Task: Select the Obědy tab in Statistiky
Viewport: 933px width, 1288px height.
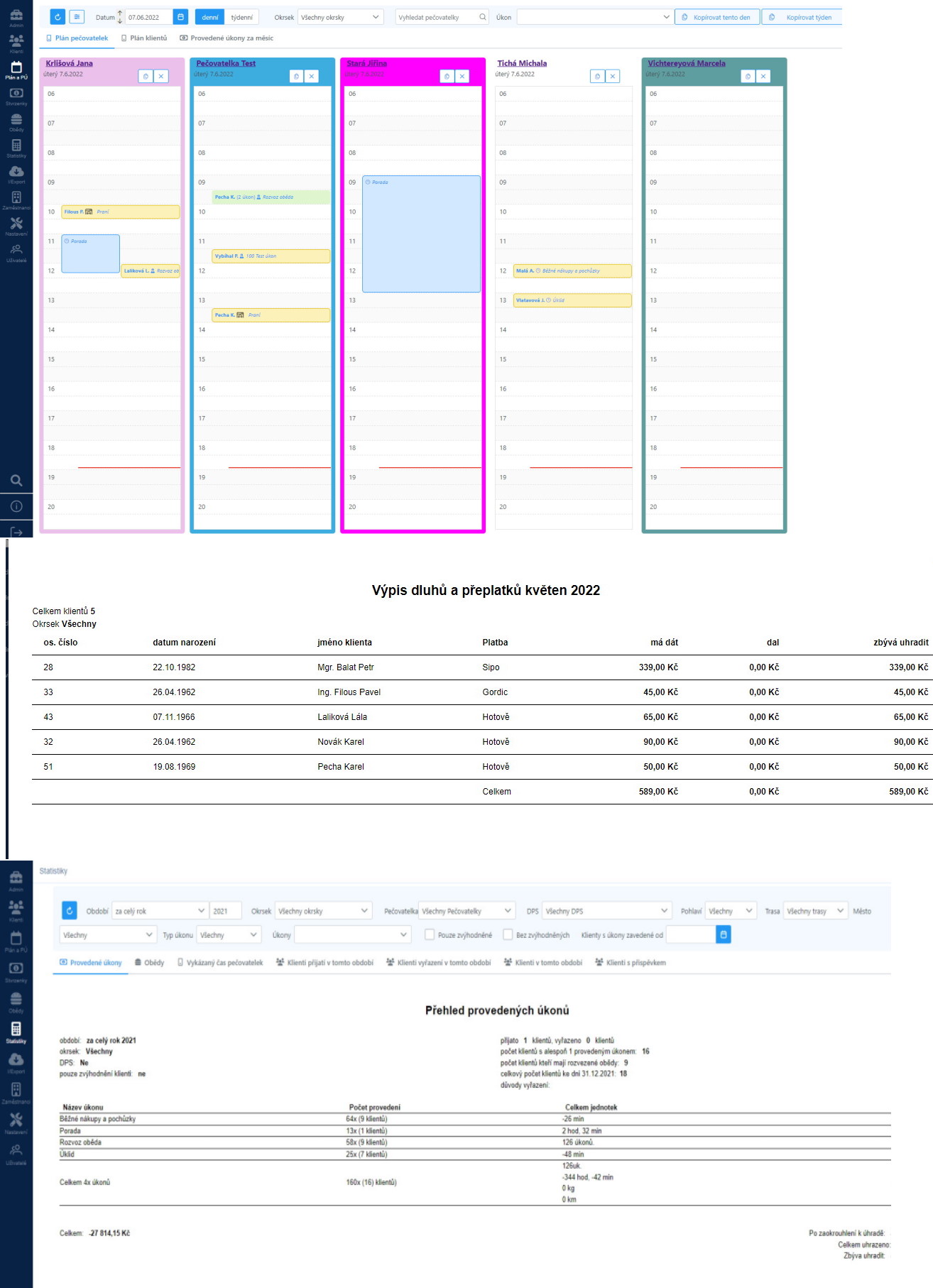Action: 150,963
